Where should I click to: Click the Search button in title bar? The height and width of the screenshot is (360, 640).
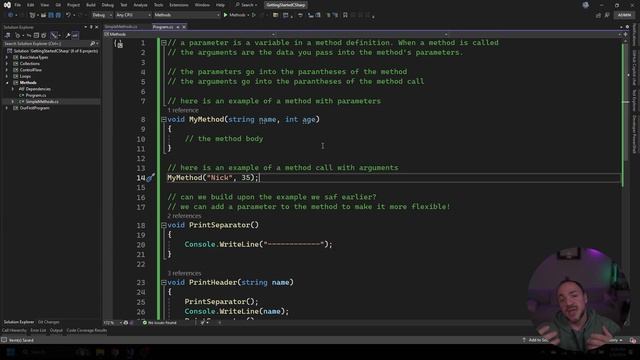(x=246, y=5)
